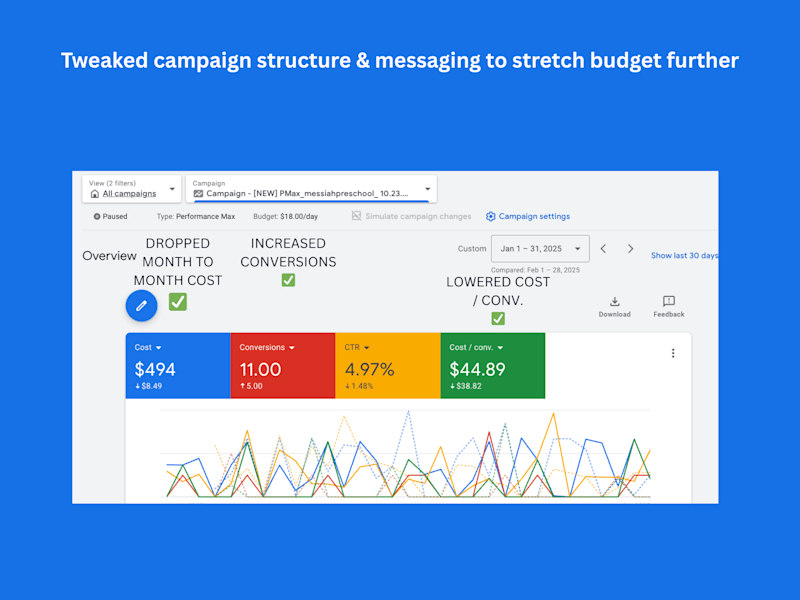Click the 5.00 conversions change value
The width and height of the screenshot is (800, 600).
[x=254, y=386]
